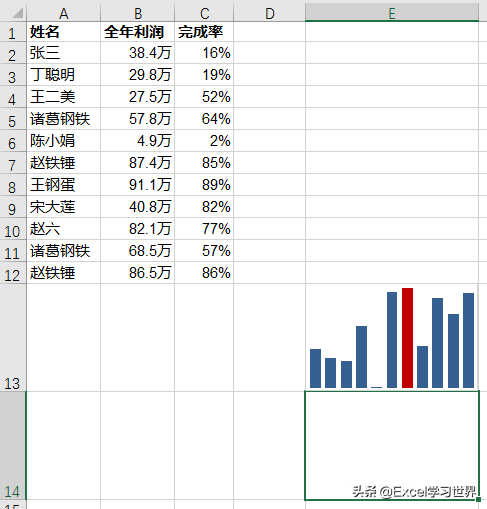This screenshot has height=509, width=487.
Task: Select row 1 header
Action: 13,32
